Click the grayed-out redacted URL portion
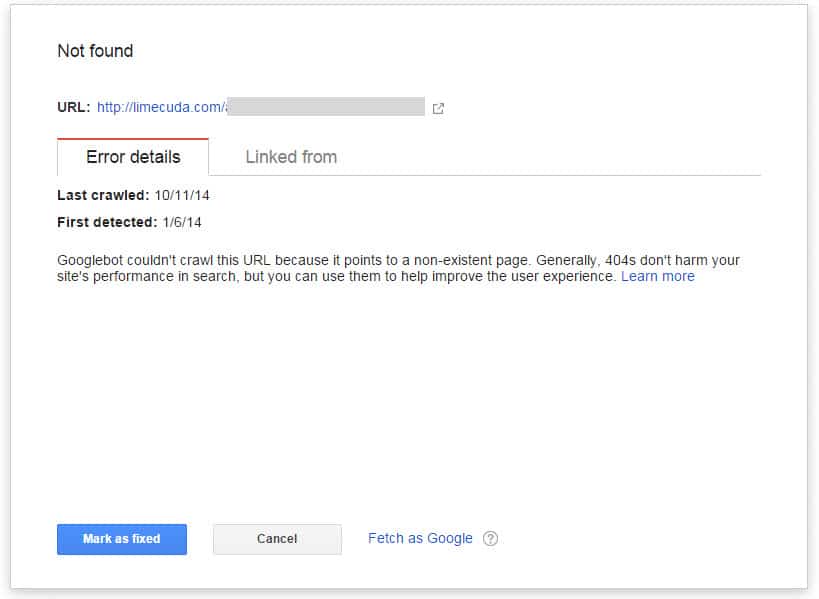 pos(326,107)
